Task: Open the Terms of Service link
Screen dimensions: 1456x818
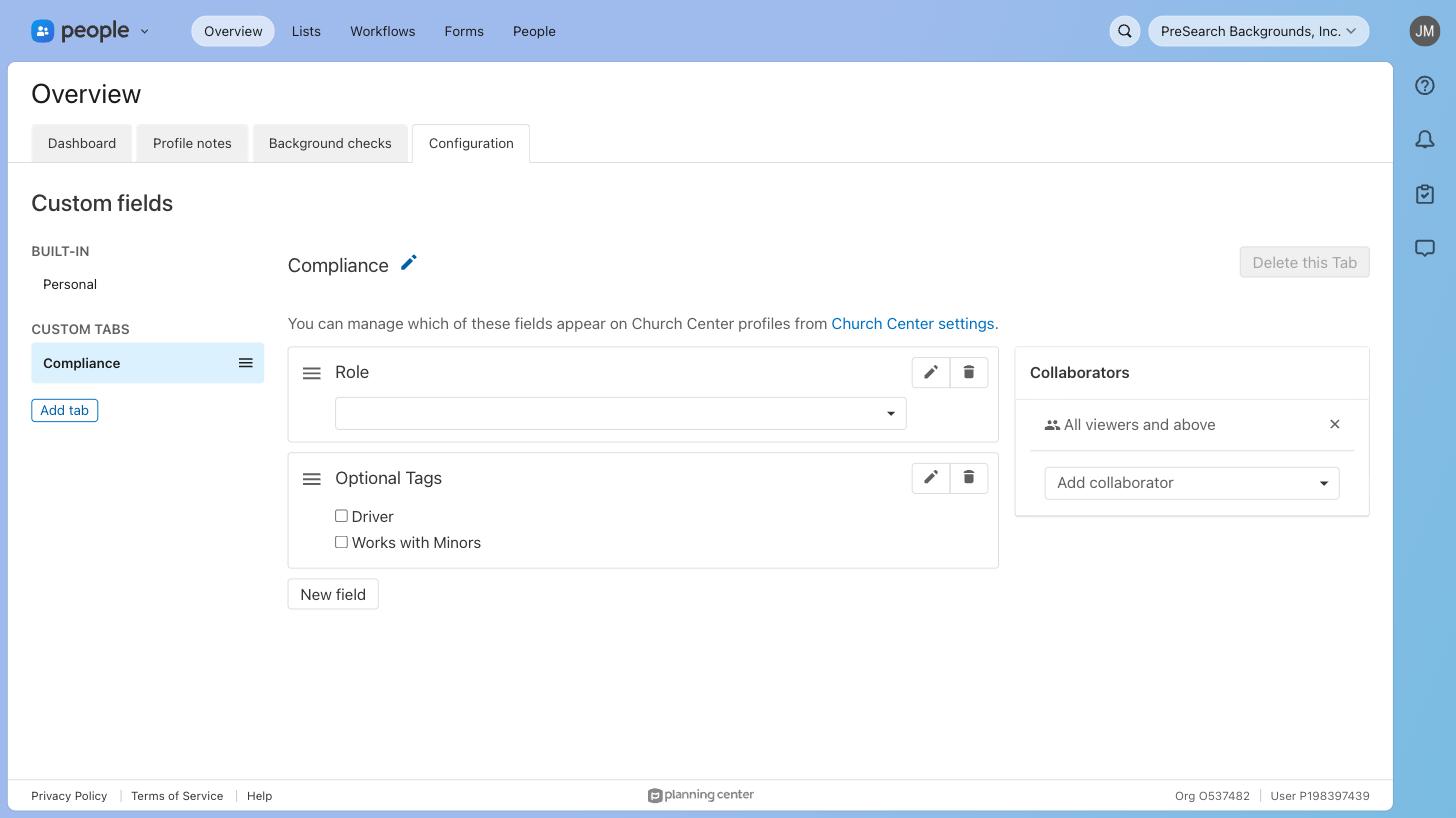Action: click(177, 796)
